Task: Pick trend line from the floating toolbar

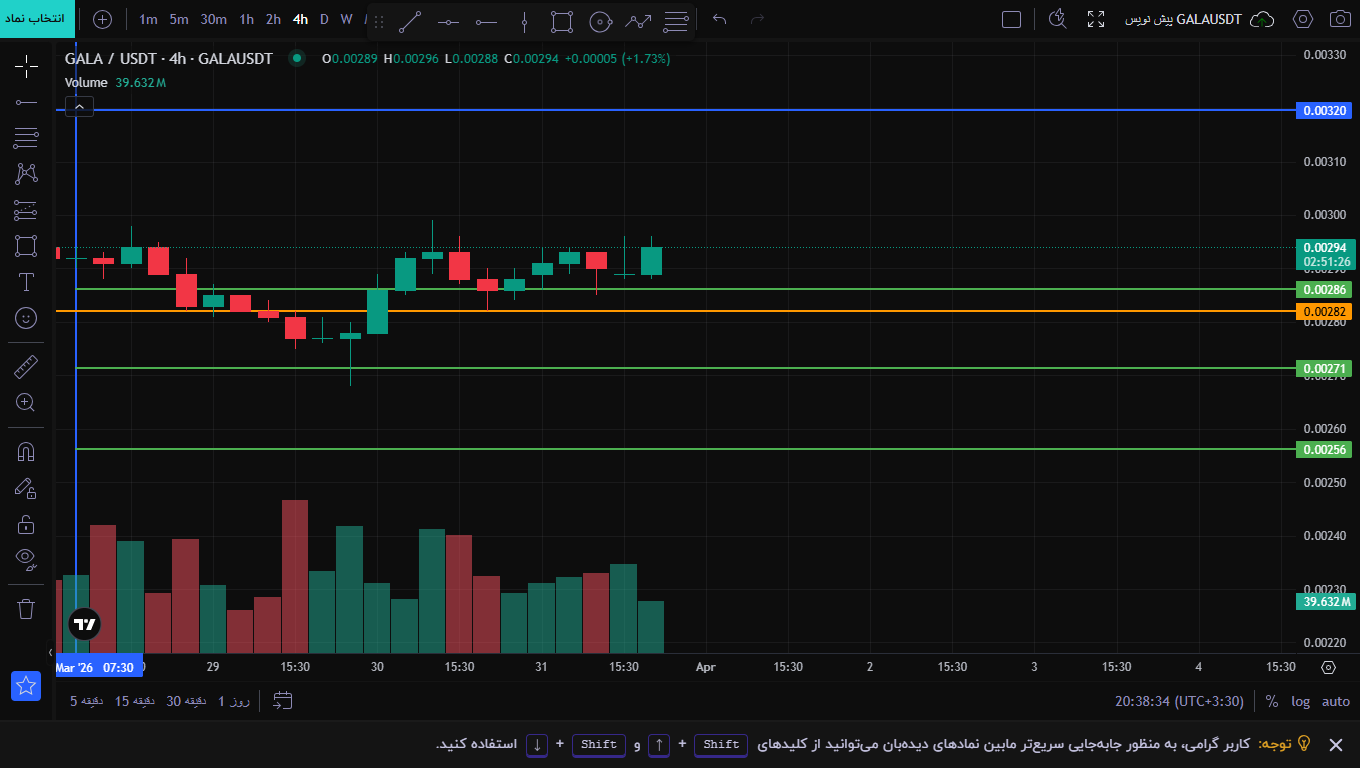Action: 410,21
